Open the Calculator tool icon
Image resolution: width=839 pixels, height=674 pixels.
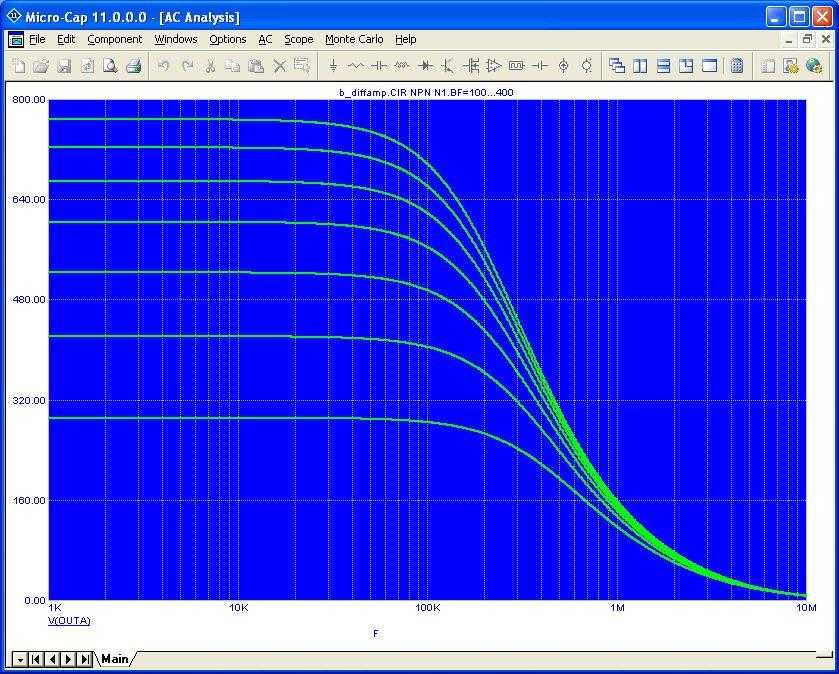[x=737, y=65]
